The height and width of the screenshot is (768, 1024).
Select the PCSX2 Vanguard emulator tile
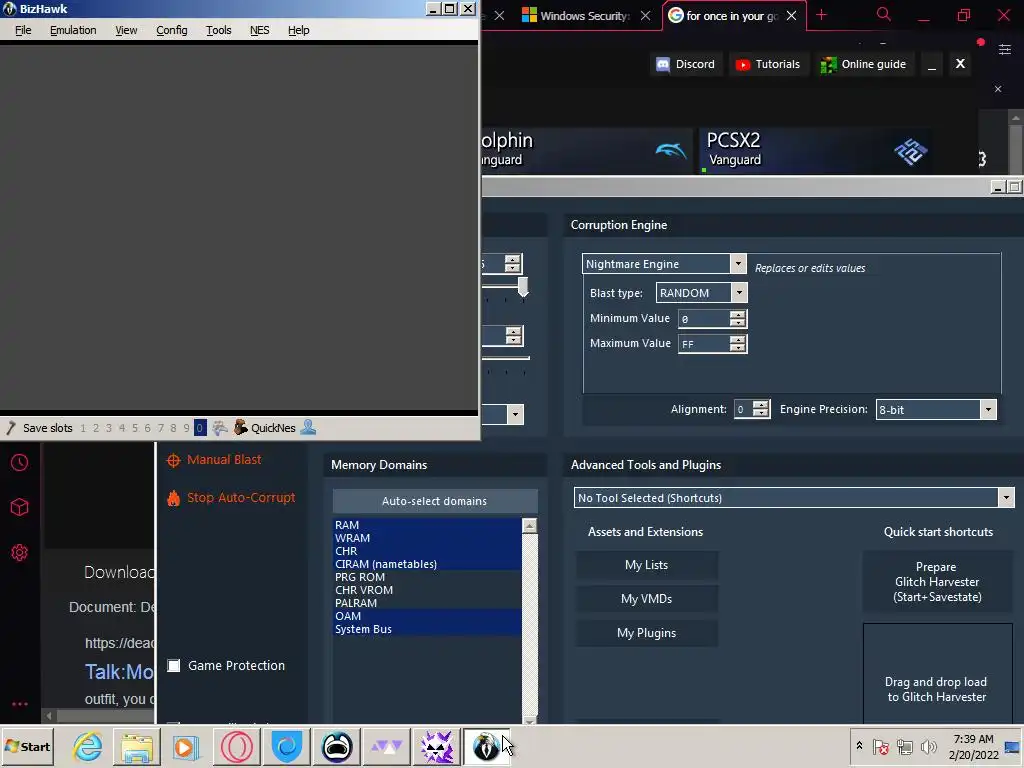(816, 151)
